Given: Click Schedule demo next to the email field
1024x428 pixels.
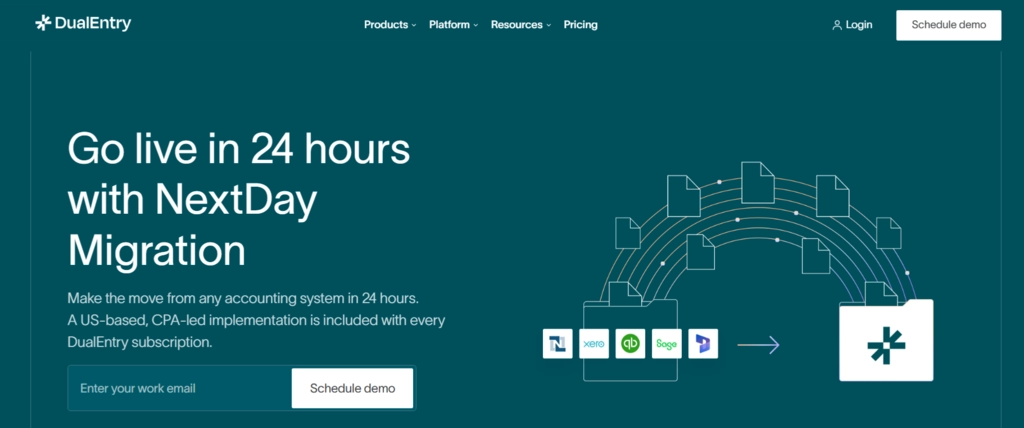Looking at the screenshot, I should click(x=352, y=388).
